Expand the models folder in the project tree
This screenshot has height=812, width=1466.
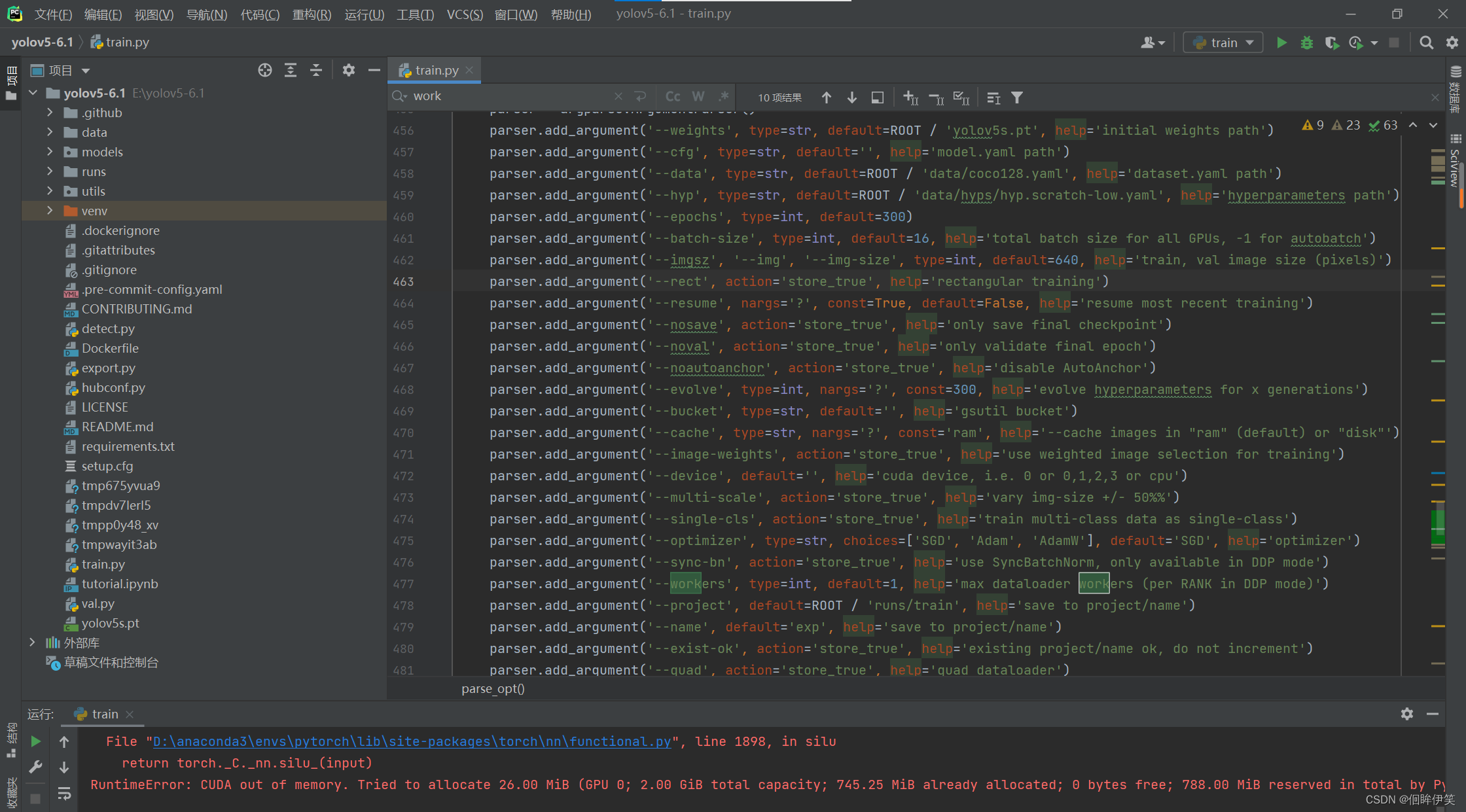coord(50,151)
